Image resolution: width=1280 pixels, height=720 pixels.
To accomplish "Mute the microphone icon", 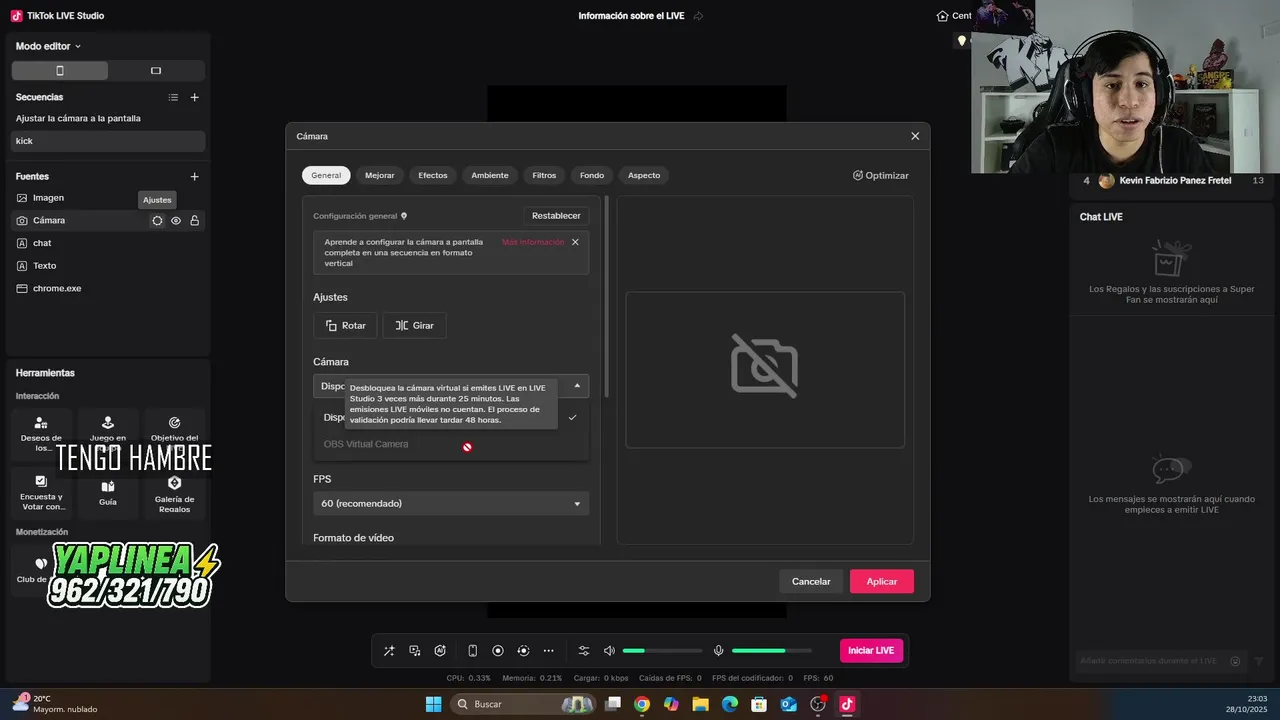I will click(718, 651).
